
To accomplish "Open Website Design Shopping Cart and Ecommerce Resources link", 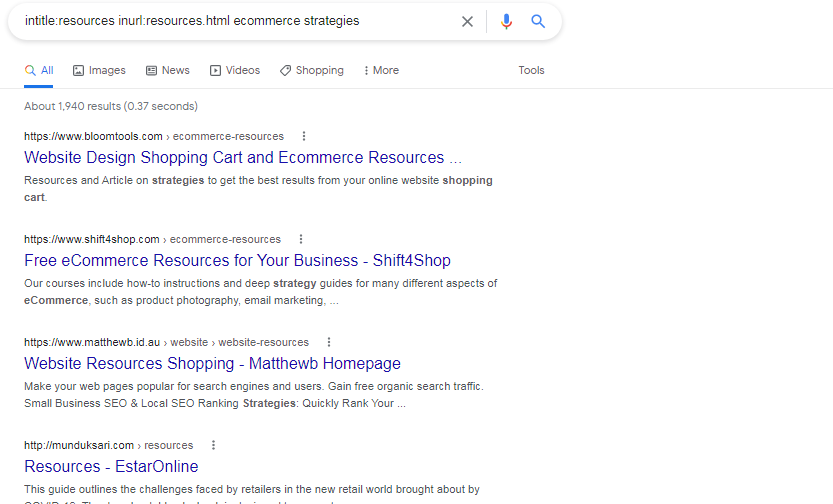I will [242, 157].
